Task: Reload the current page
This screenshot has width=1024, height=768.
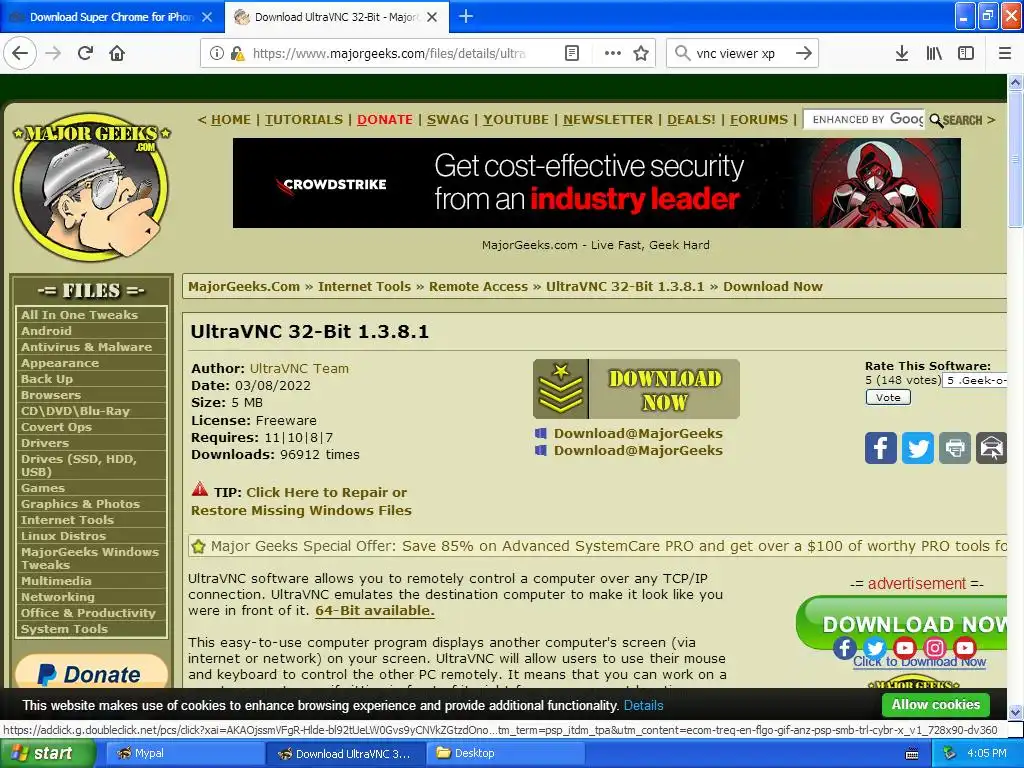Action: point(86,53)
